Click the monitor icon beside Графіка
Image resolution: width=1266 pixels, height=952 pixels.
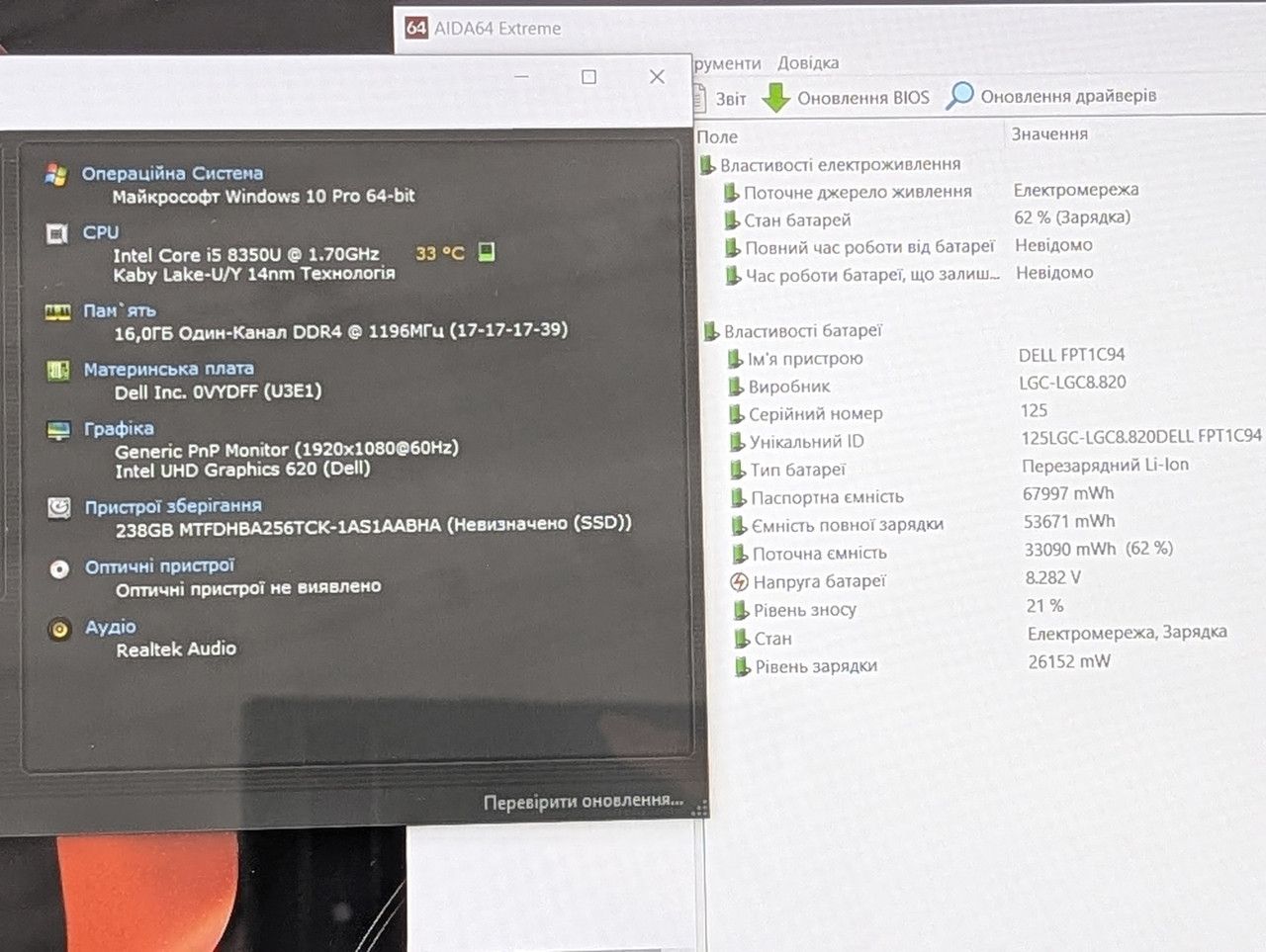click(58, 430)
